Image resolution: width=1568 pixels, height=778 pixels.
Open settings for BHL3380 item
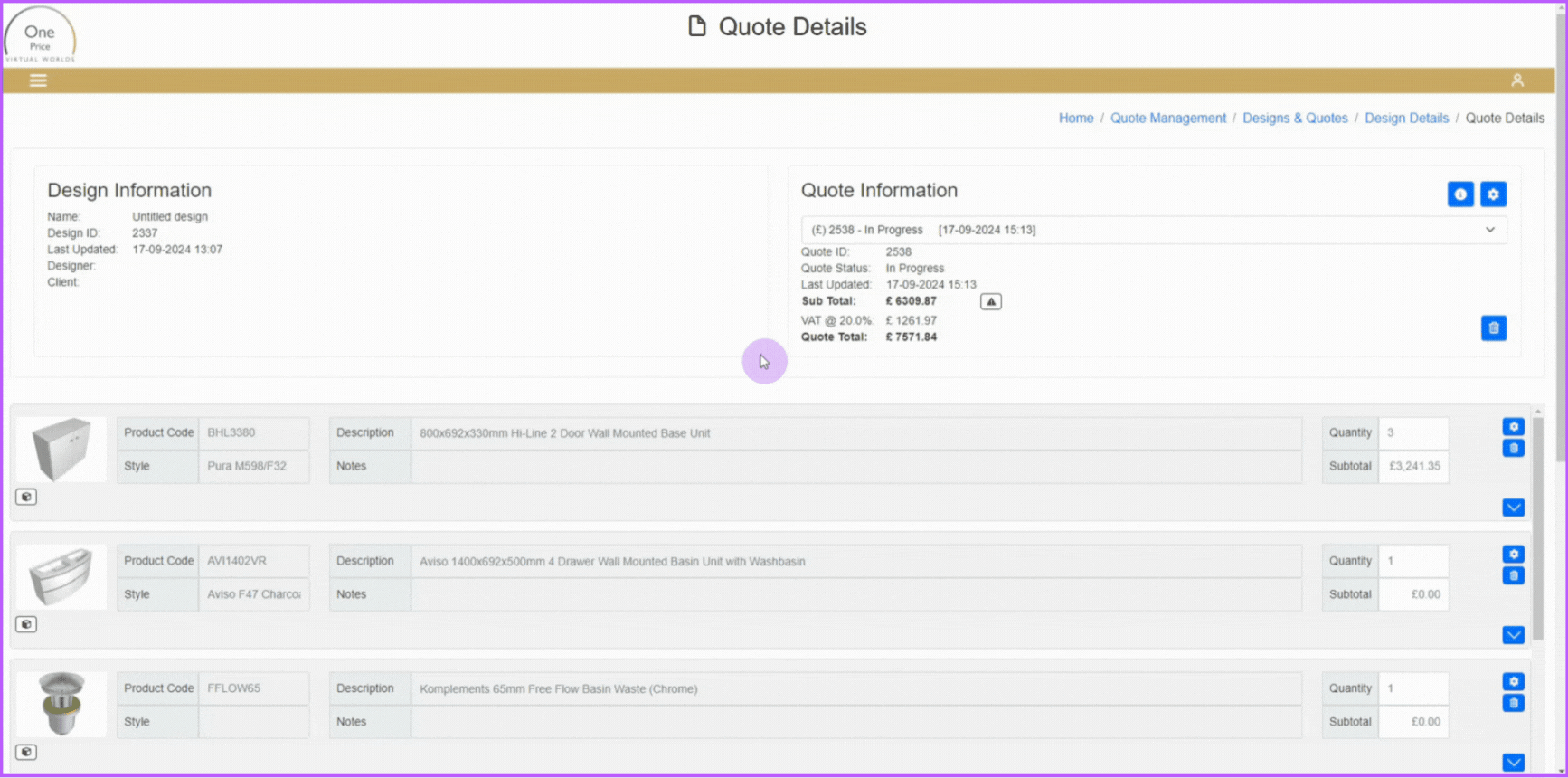coord(1514,427)
